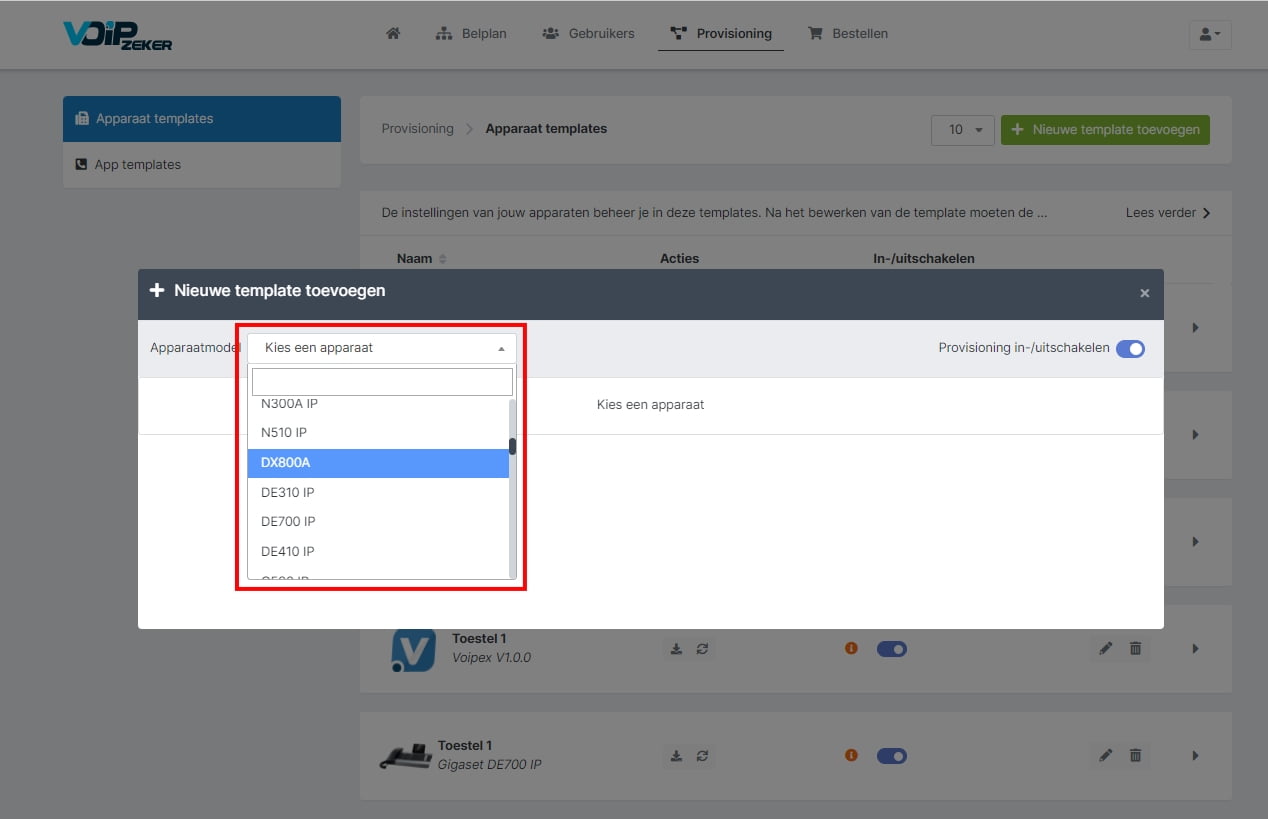
Task: Refresh the Gigaset DE700 IP template
Action: coord(702,756)
